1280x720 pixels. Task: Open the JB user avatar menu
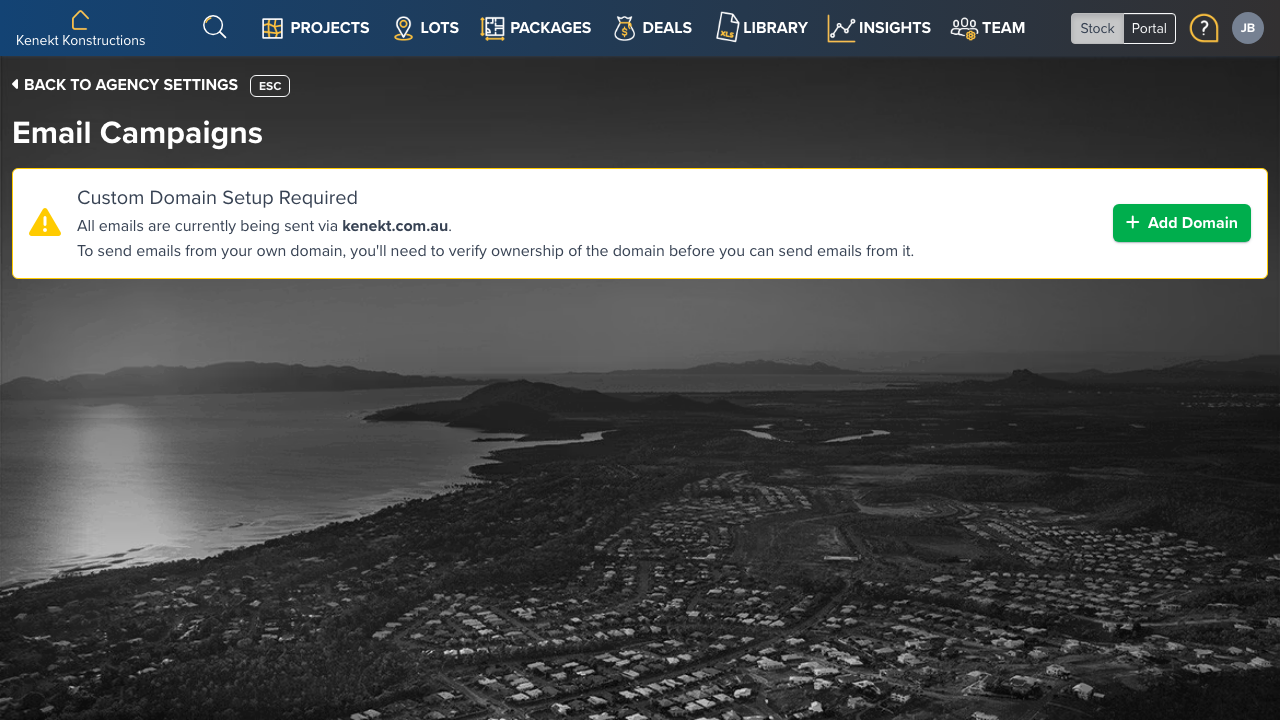pyautogui.click(x=1248, y=28)
